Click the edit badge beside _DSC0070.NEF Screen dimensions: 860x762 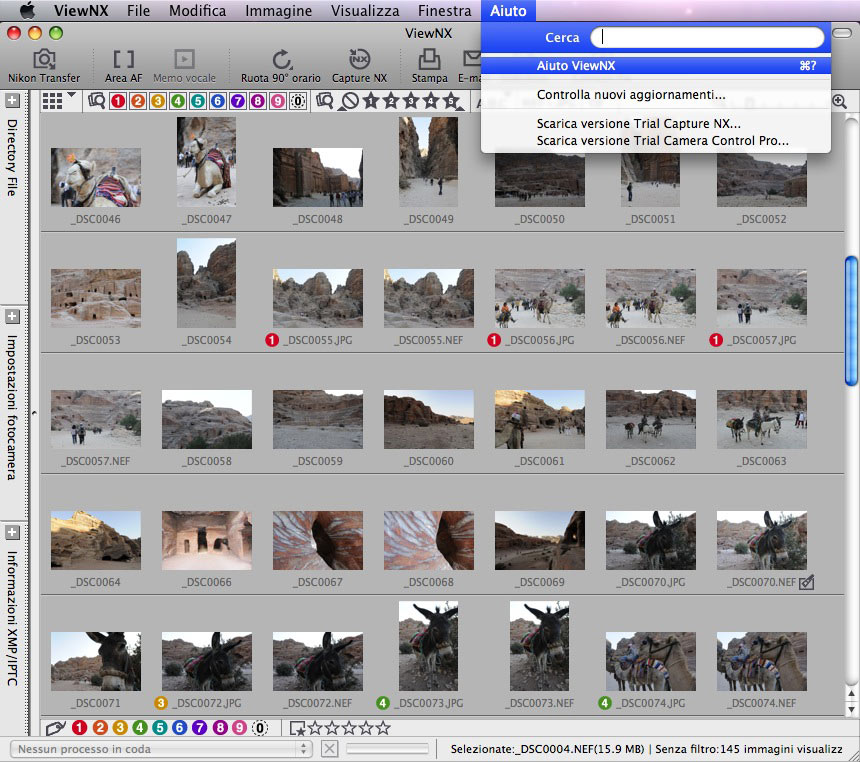coord(806,582)
